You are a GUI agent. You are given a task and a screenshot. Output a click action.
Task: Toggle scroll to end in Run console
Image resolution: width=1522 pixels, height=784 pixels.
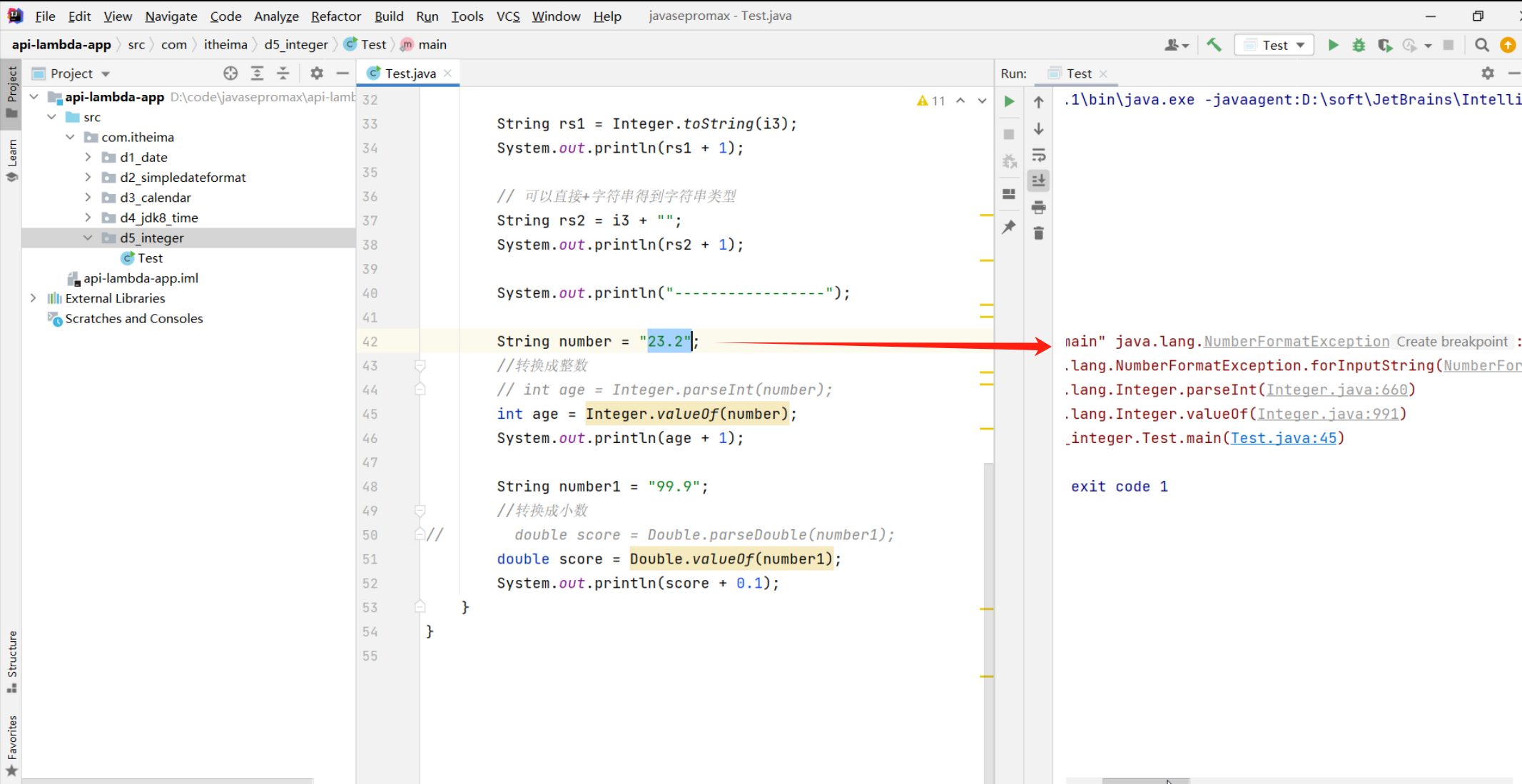[x=1038, y=181]
